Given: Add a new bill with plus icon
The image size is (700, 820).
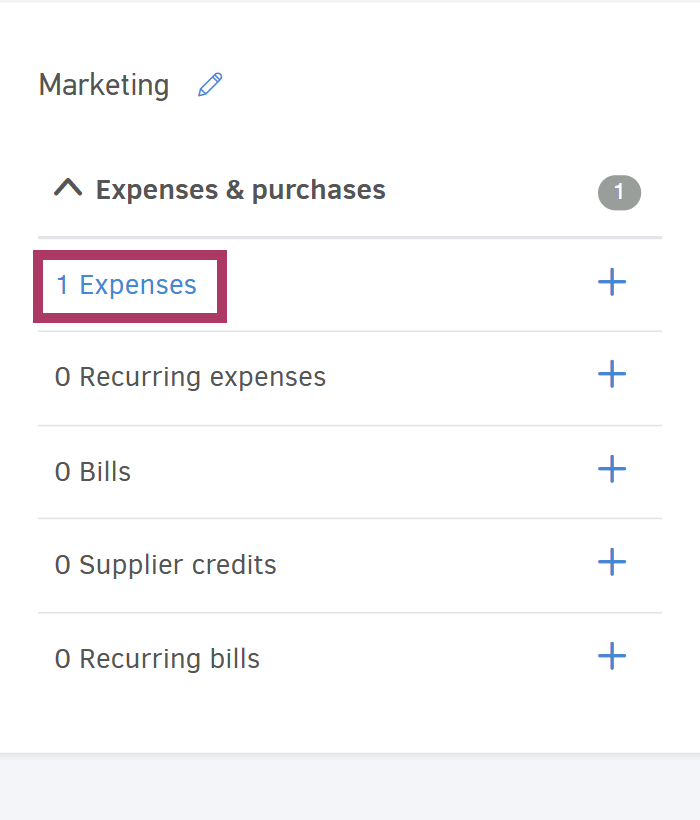Looking at the screenshot, I should point(612,469).
